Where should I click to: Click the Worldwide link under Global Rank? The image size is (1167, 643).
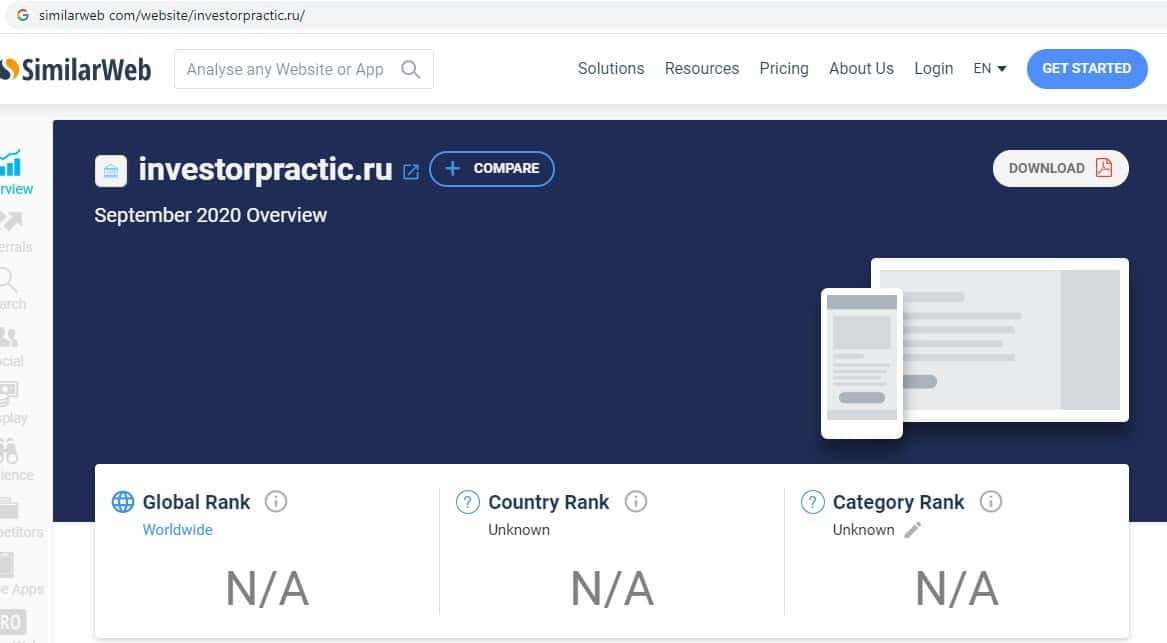(178, 530)
